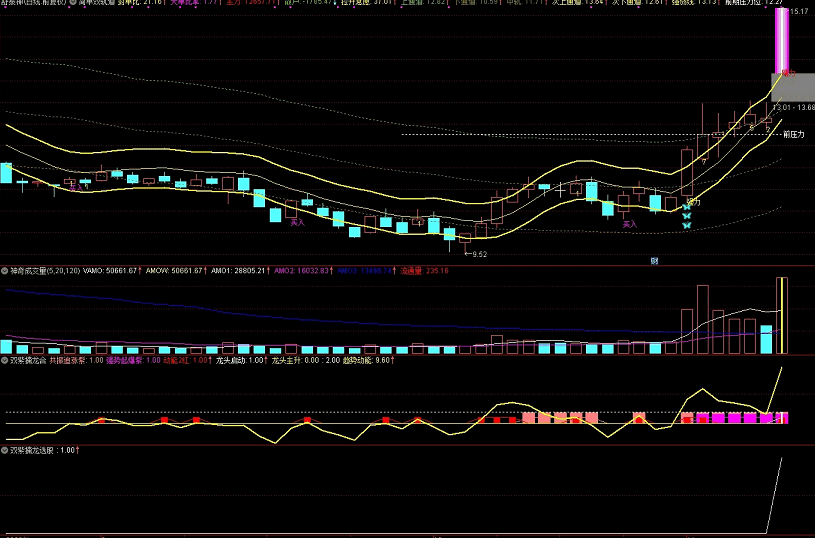
Task: Select the big red breakout candle
Action: coord(687,173)
